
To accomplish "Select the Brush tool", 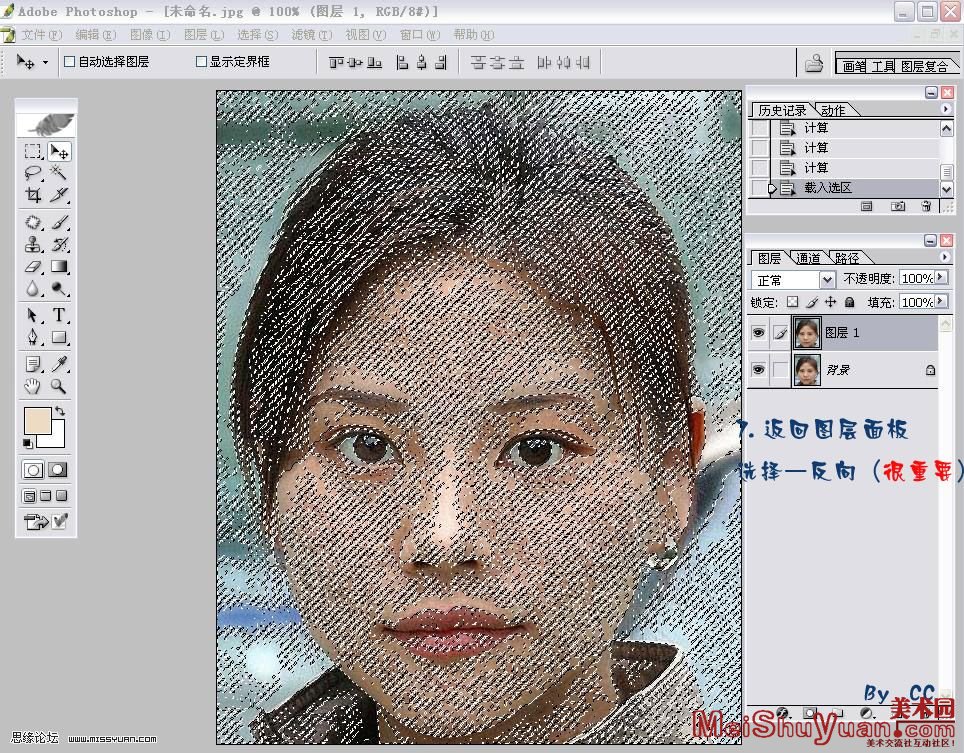I will point(59,222).
